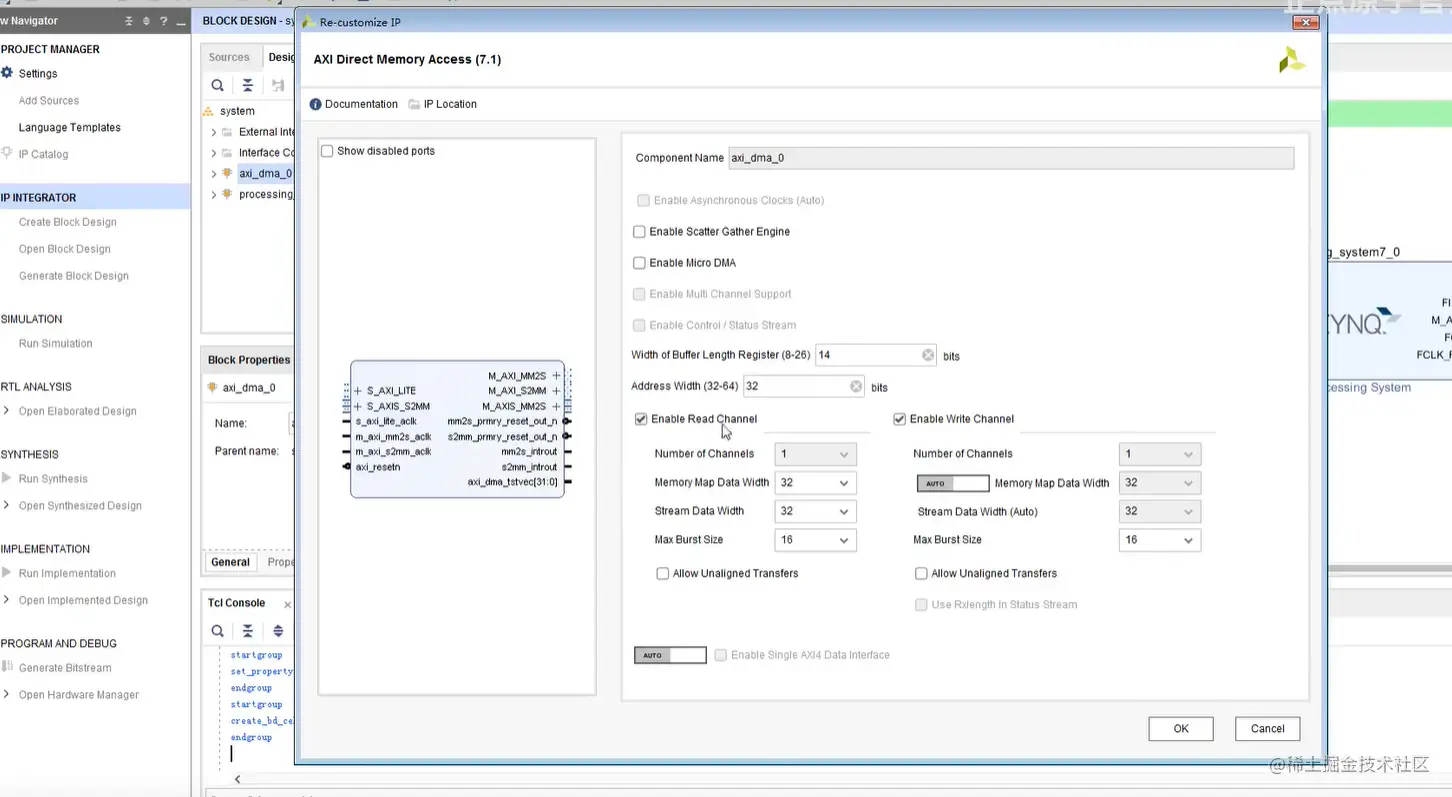Click Generate Block Design
1452x797 pixels.
tap(74, 276)
